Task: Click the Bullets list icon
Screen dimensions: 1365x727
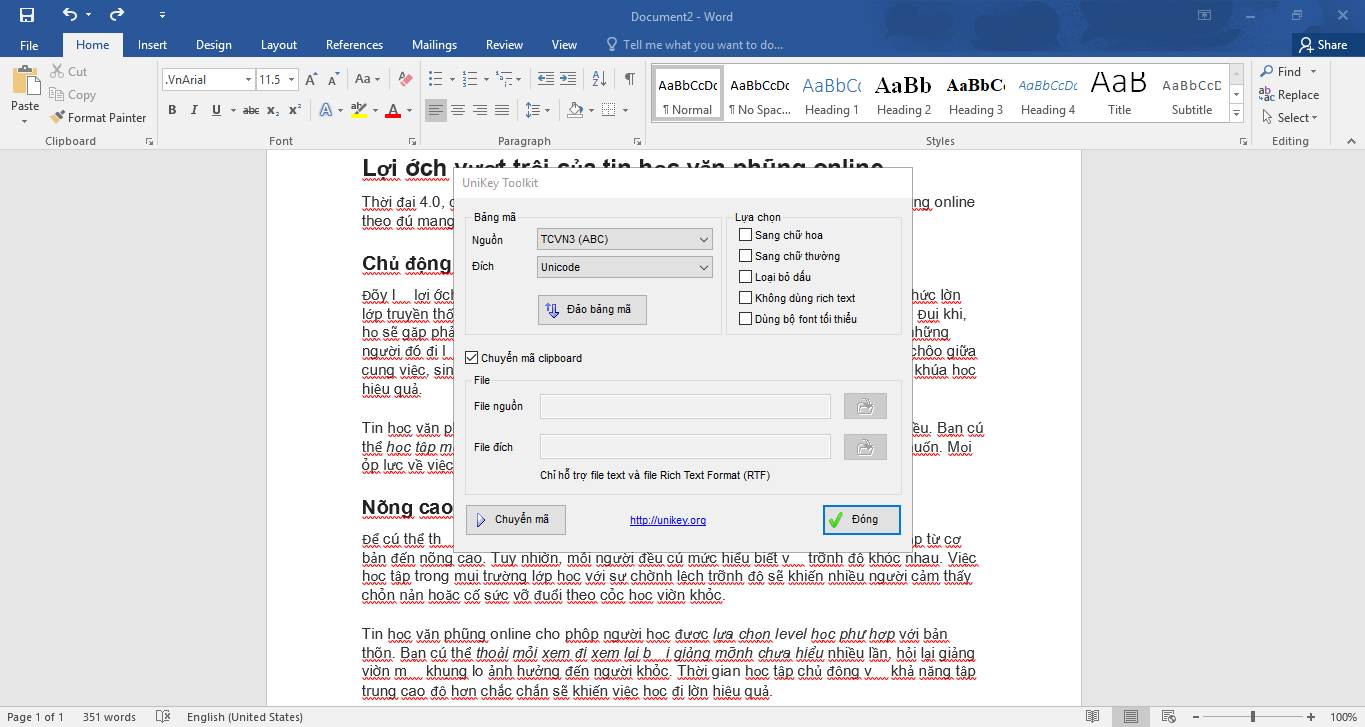Action: pos(435,79)
